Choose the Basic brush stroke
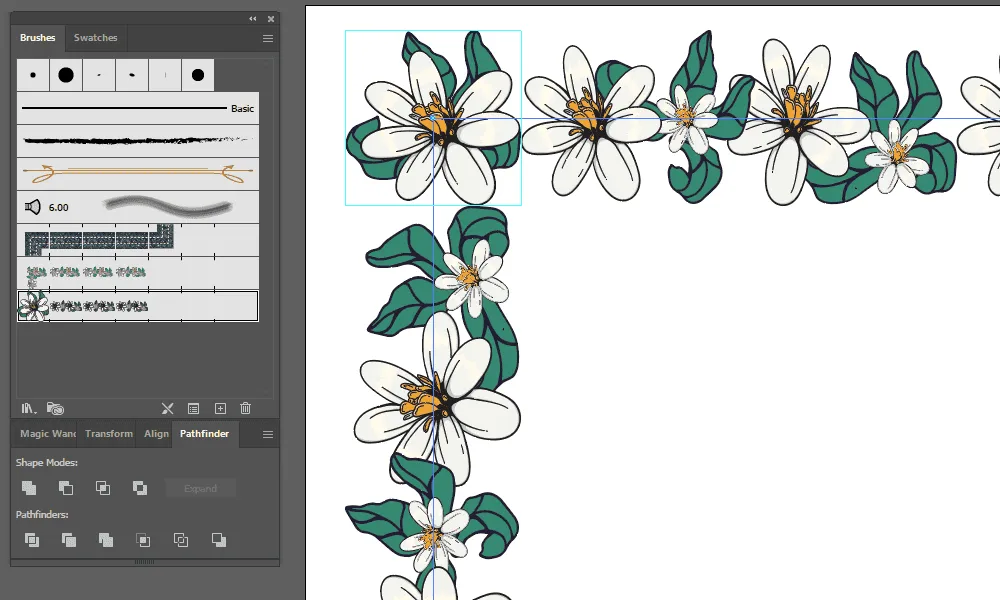This screenshot has width=1000, height=600. (138, 108)
